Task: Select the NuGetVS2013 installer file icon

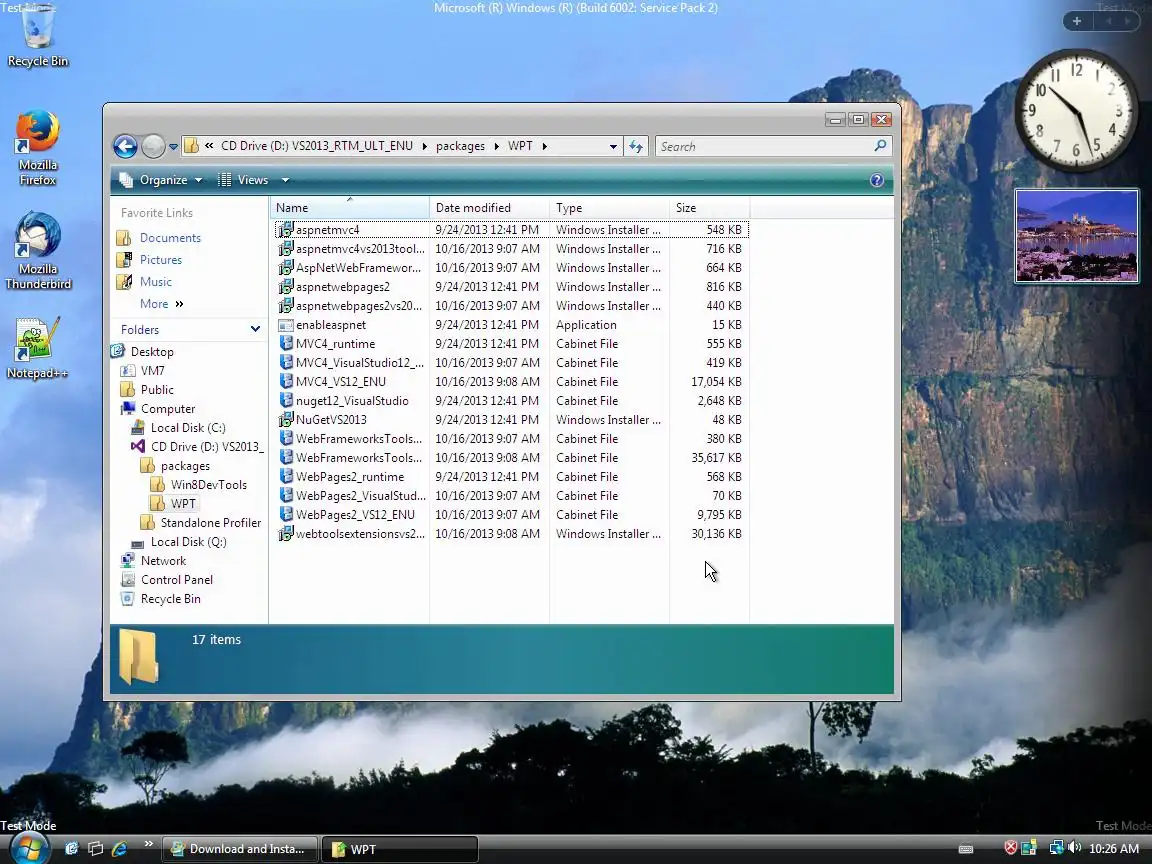Action: point(285,420)
